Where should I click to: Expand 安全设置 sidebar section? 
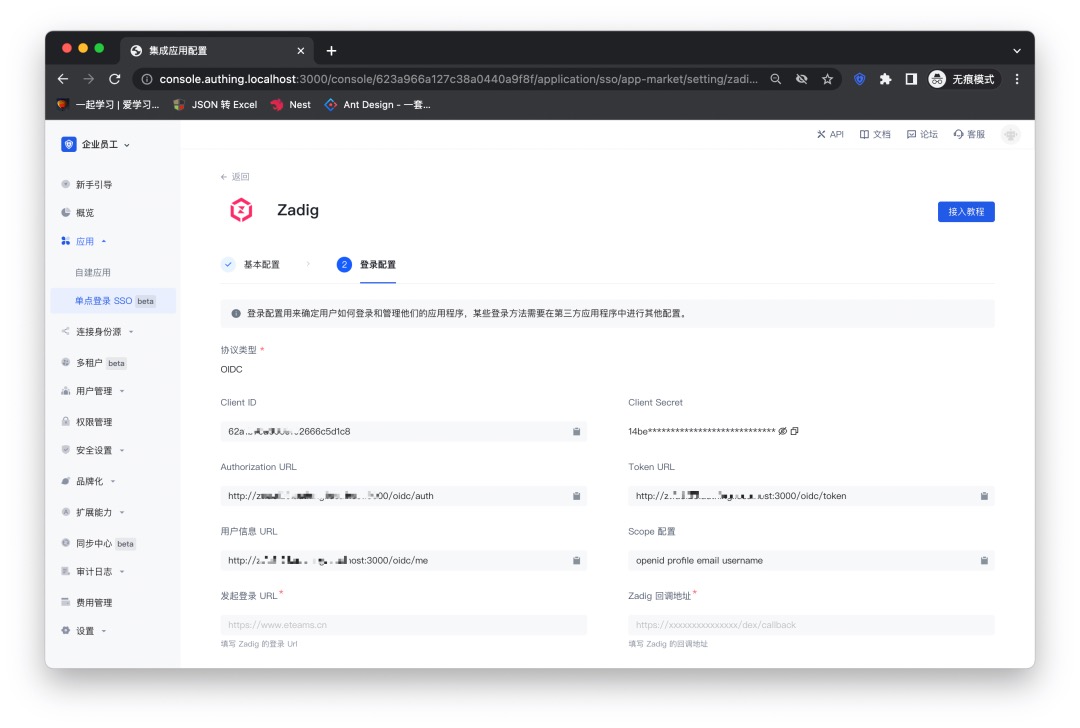pos(94,450)
